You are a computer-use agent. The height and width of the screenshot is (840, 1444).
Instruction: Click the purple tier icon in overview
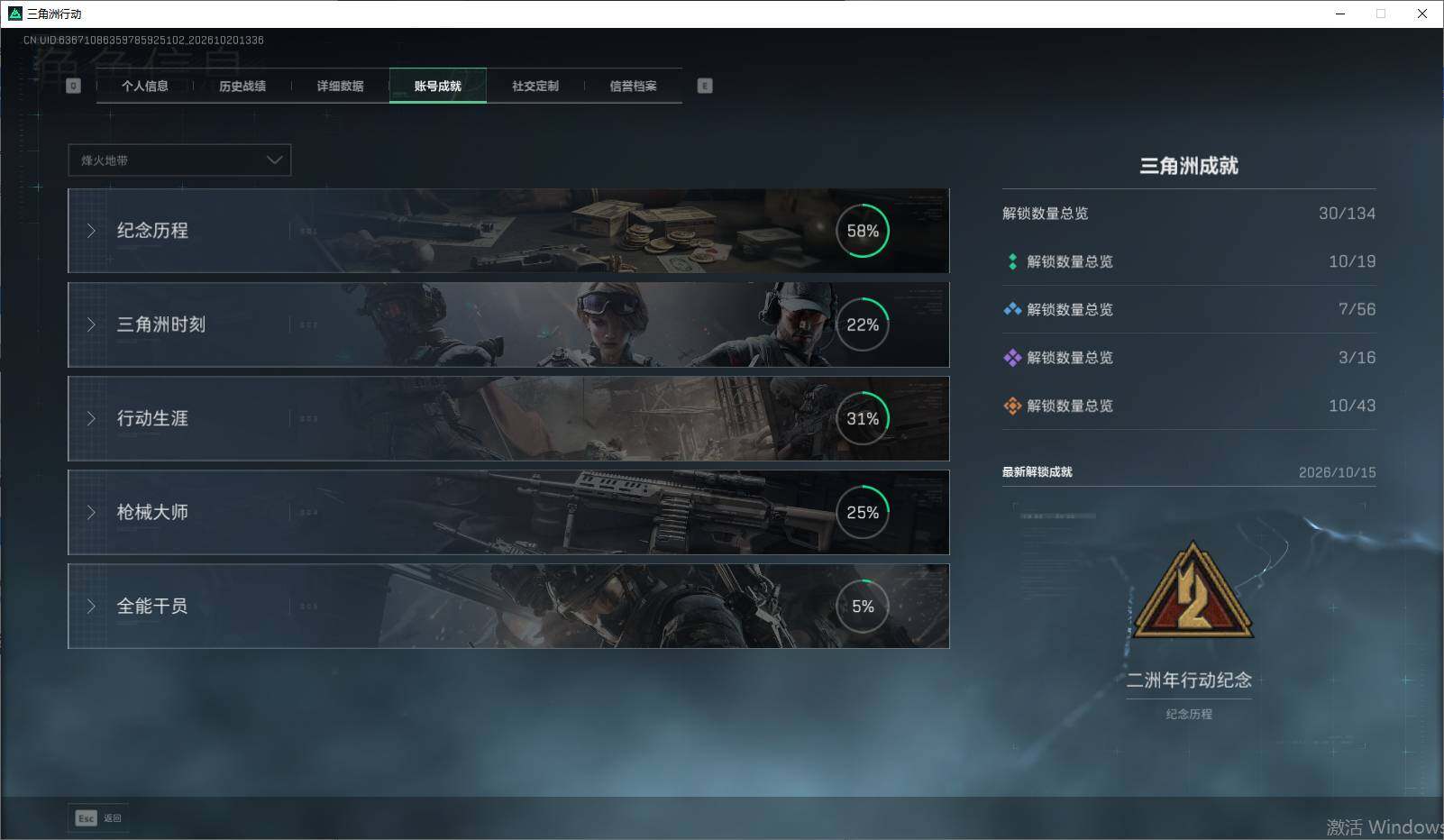click(1012, 358)
